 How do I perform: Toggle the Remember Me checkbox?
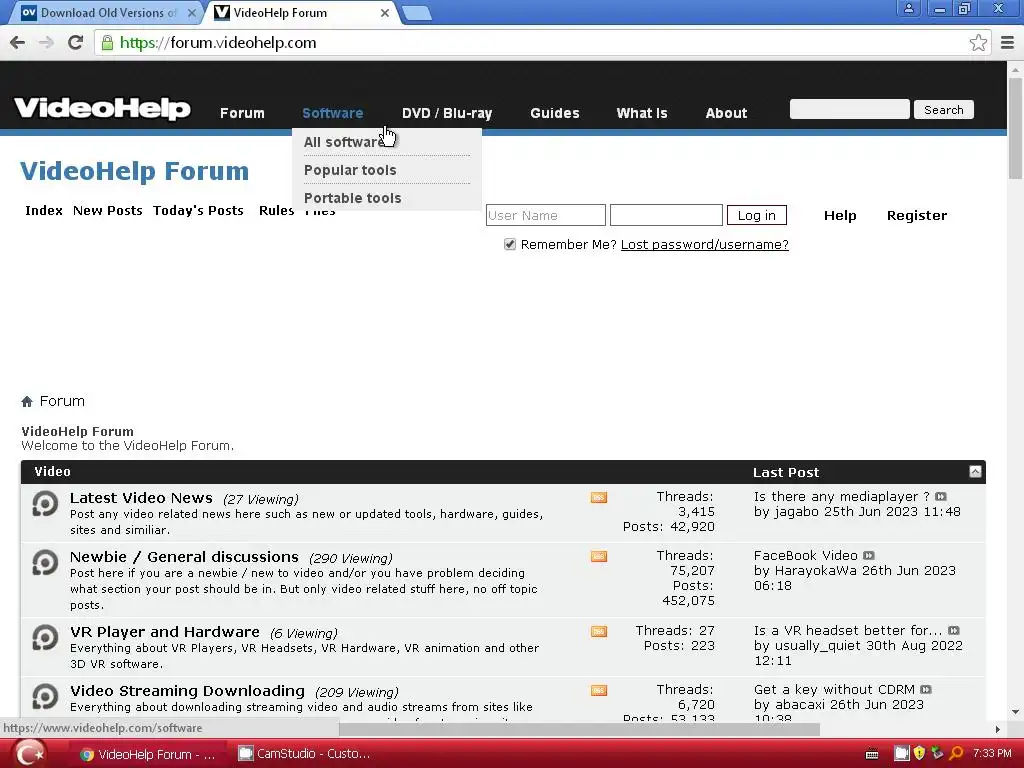point(510,244)
